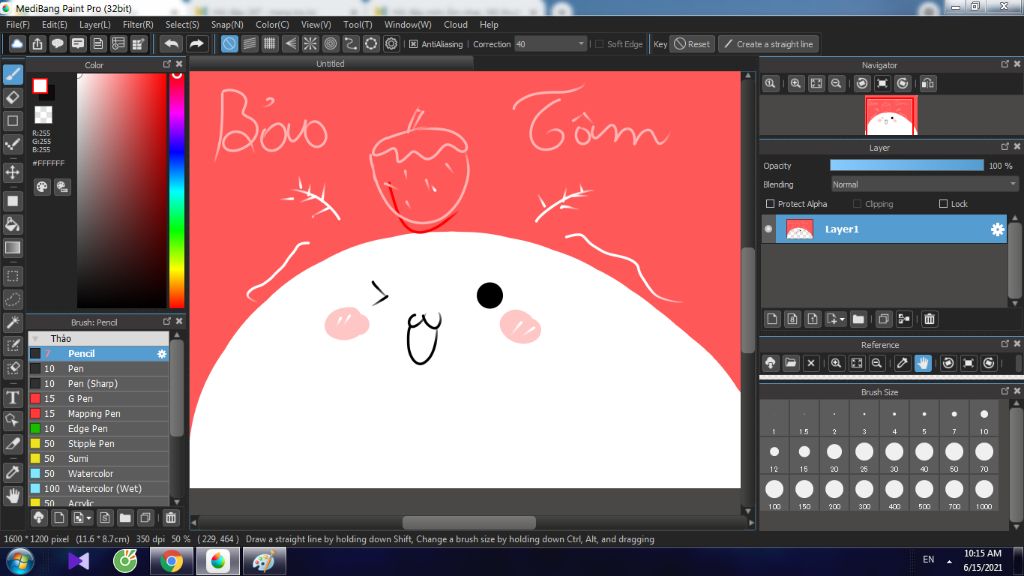
Task: Open Pencil brush settings gear
Action: pos(161,353)
